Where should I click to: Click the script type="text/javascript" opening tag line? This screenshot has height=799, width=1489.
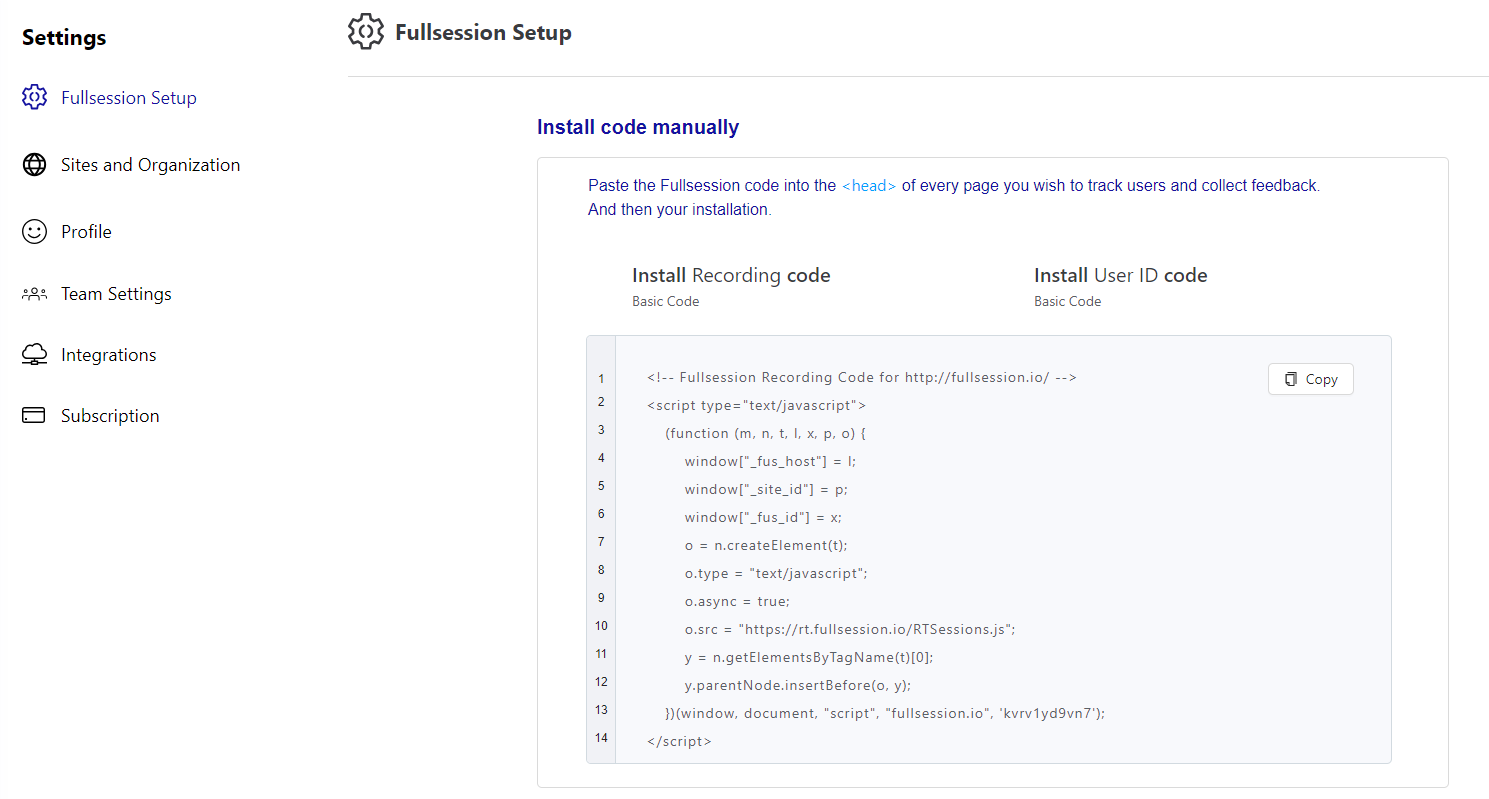756,406
